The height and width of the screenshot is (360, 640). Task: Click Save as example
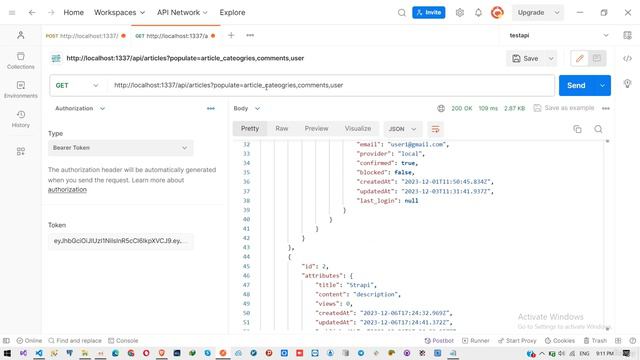pyautogui.click(x=564, y=108)
